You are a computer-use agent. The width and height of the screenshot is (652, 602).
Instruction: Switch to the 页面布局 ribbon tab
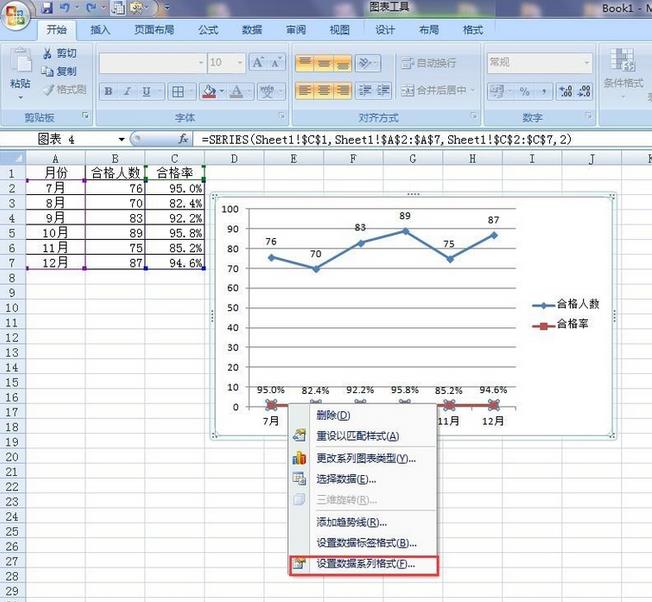click(x=154, y=30)
